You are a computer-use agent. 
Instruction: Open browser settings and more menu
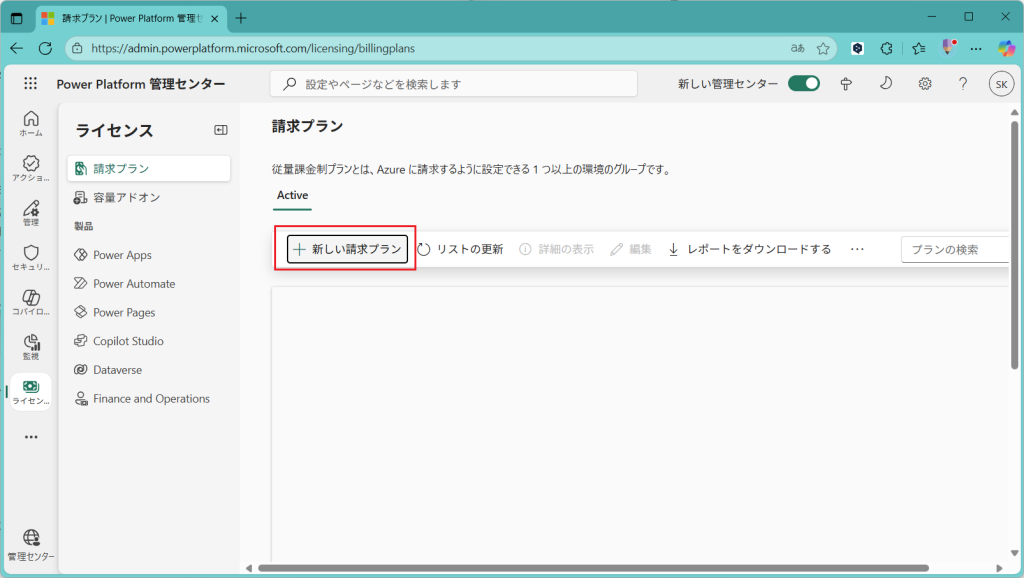click(x=976, y=48)
